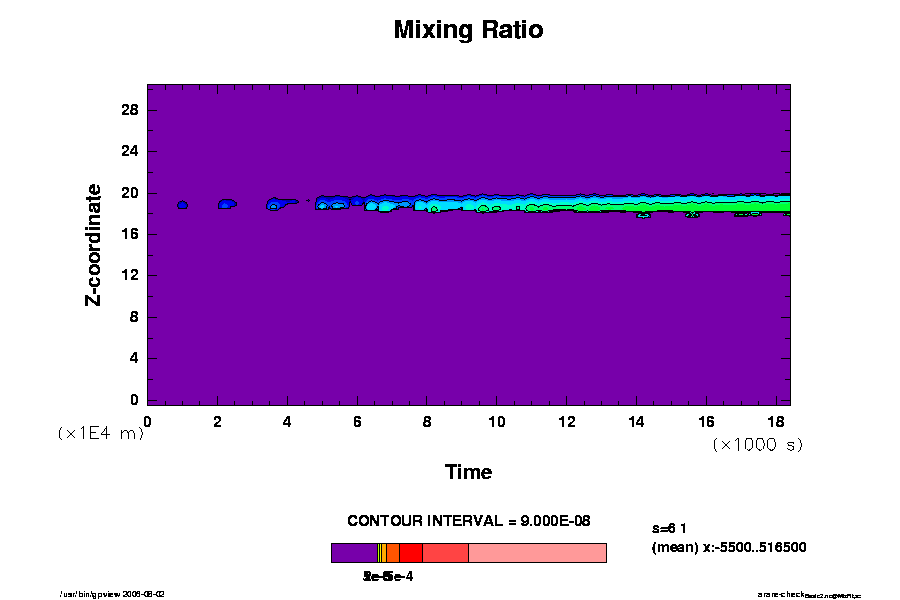Click the "s=6 1" annotation text
The image size is (900, 600).
pos(669,527)
